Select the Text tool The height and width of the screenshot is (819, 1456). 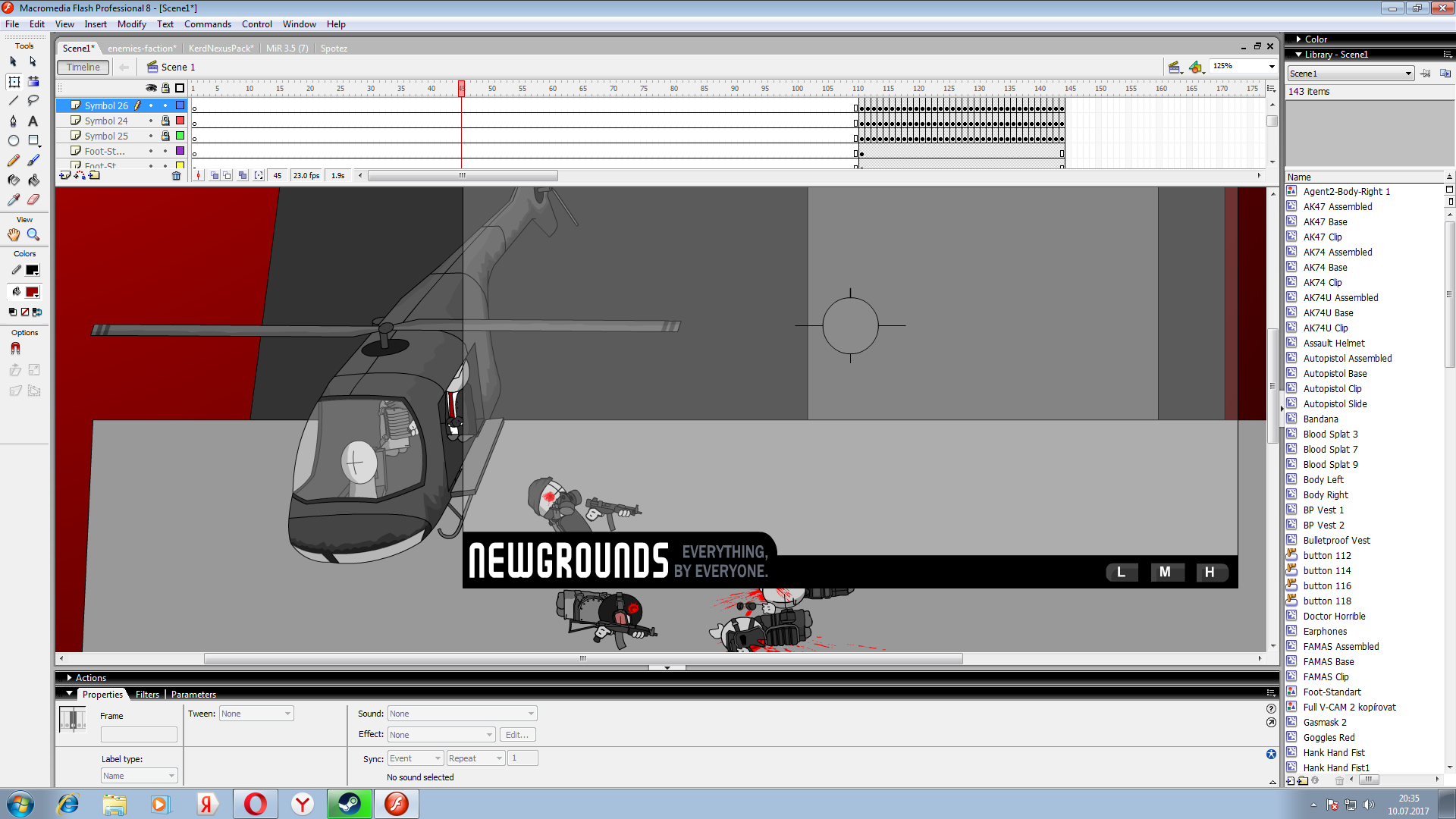[33, 121]
